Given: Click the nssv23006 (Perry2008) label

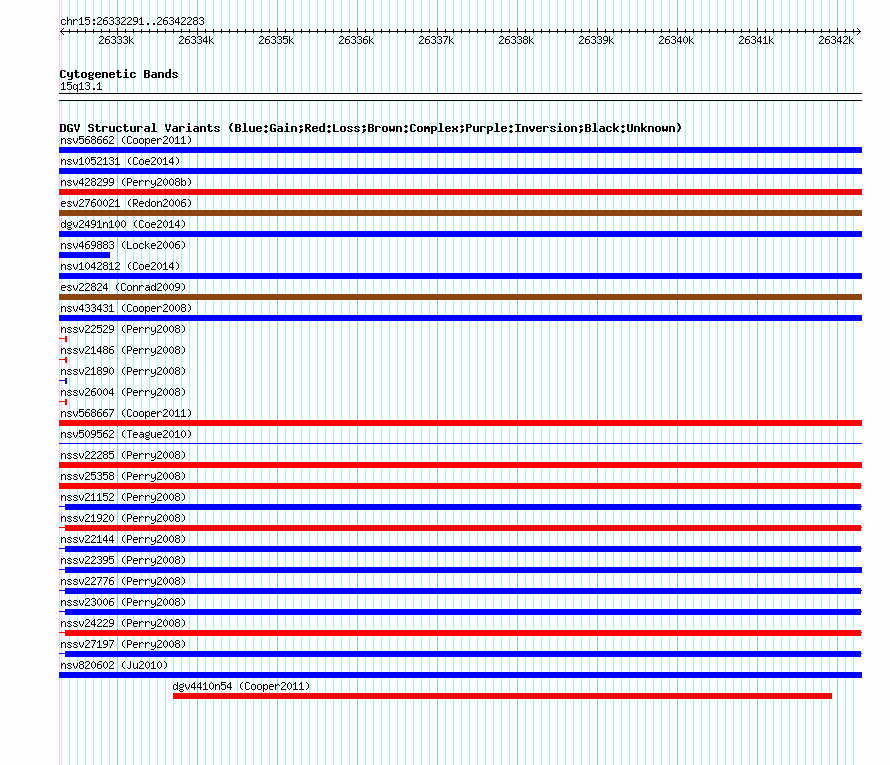Looking at the screenshot, I should pos(123,602).
